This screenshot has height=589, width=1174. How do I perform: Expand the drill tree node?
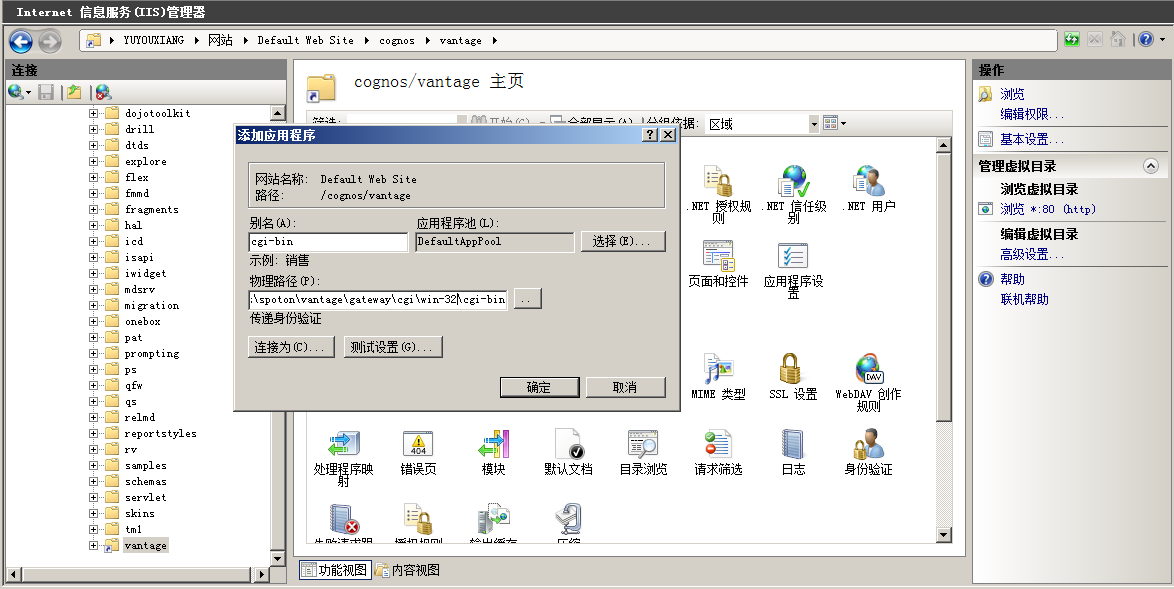pyautogui.click(x=94, y=129)
